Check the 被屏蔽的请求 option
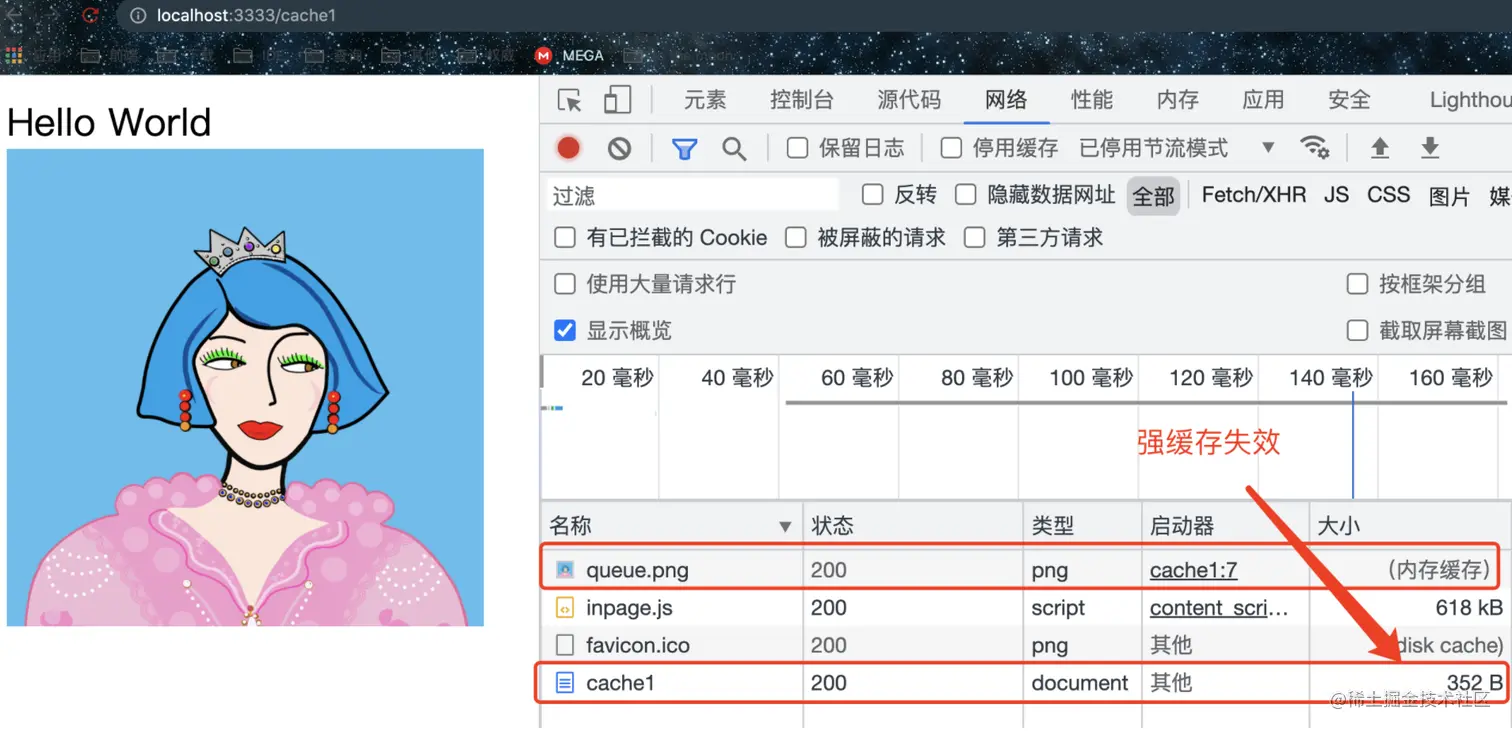This screenshot has height=731, width=1512. 796,237
